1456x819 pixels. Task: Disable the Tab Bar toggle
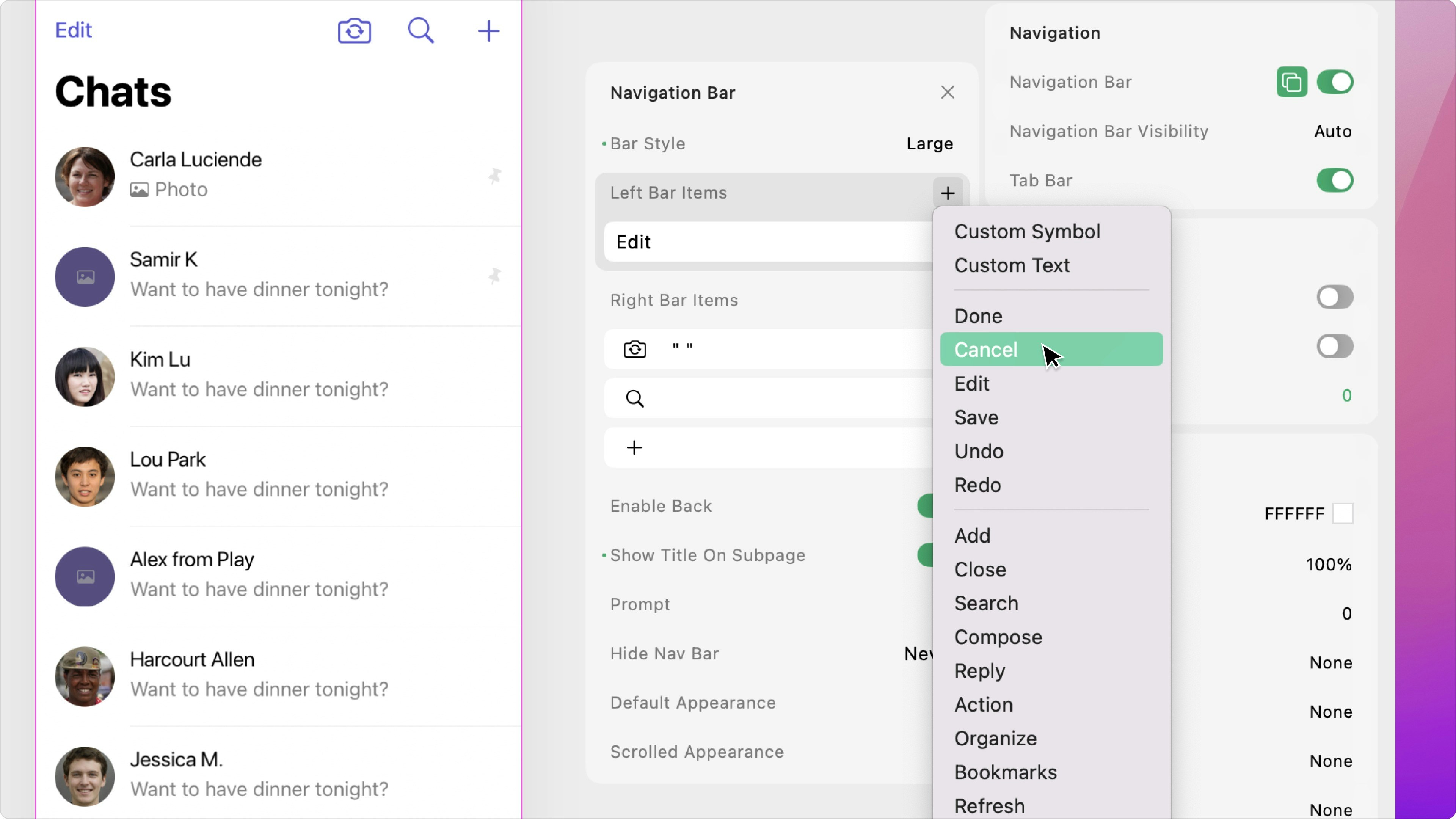click(1335, 180)
